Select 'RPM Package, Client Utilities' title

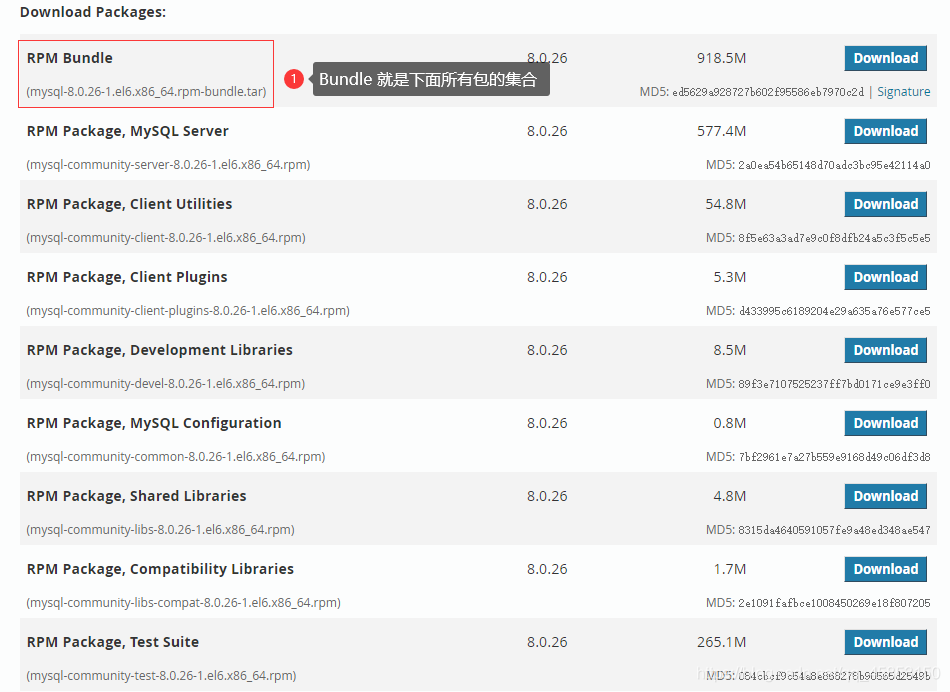click(x=130, y=204)
